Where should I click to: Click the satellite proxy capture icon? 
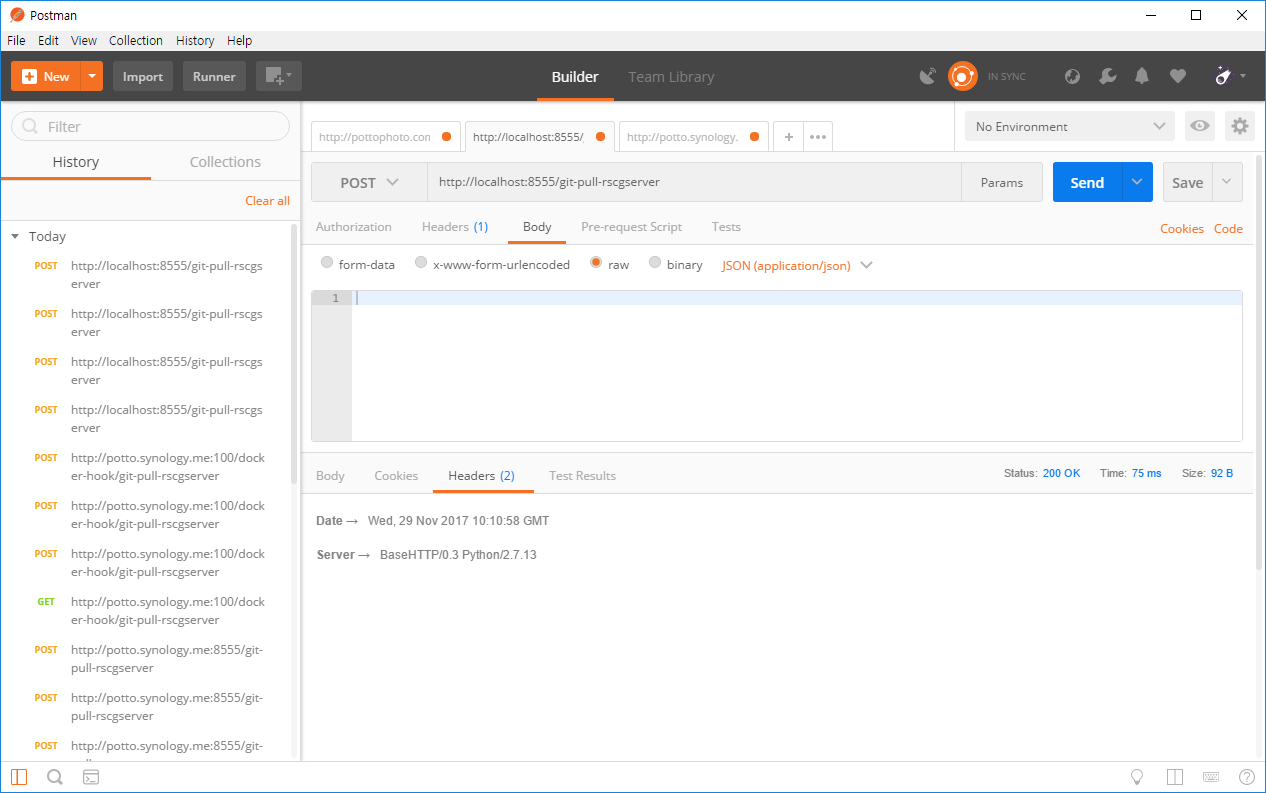point(927,76)
